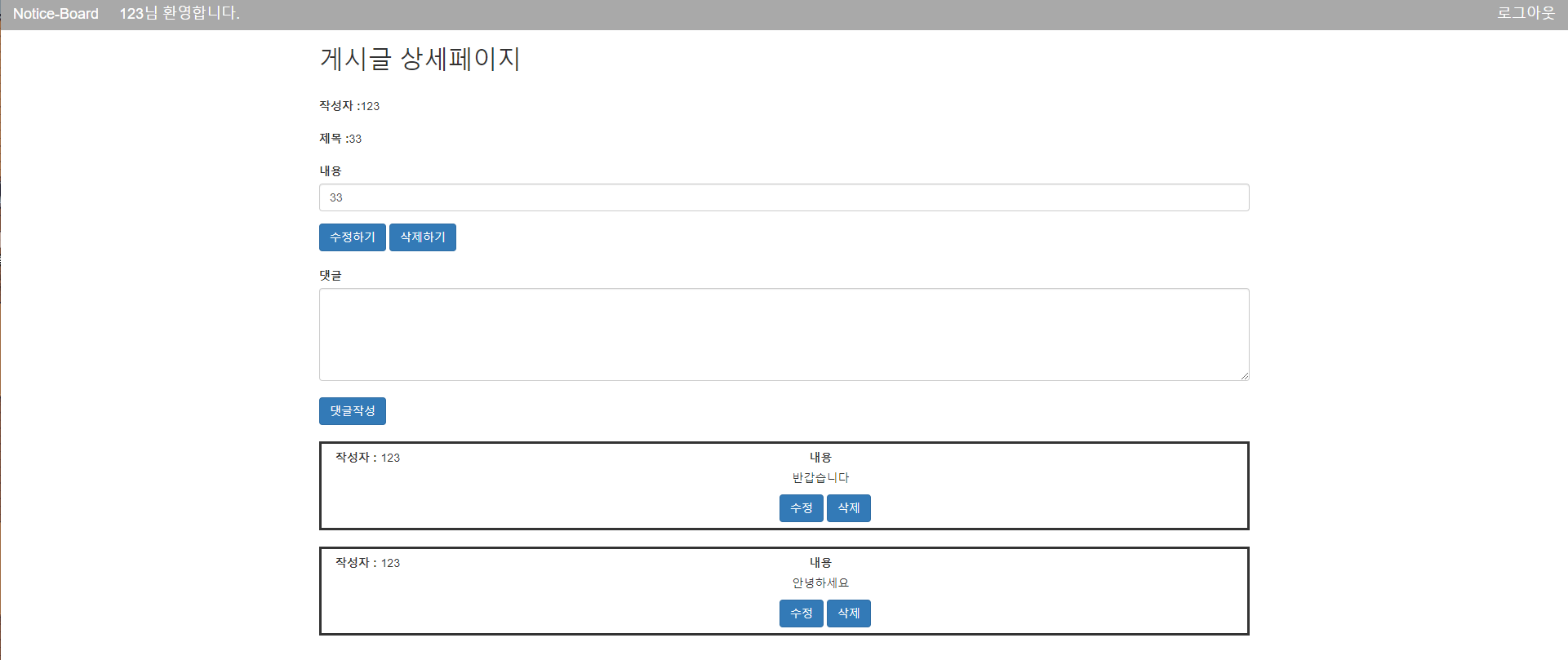
Task: Click the Notice-Board brand link
Action: [54, 13]
